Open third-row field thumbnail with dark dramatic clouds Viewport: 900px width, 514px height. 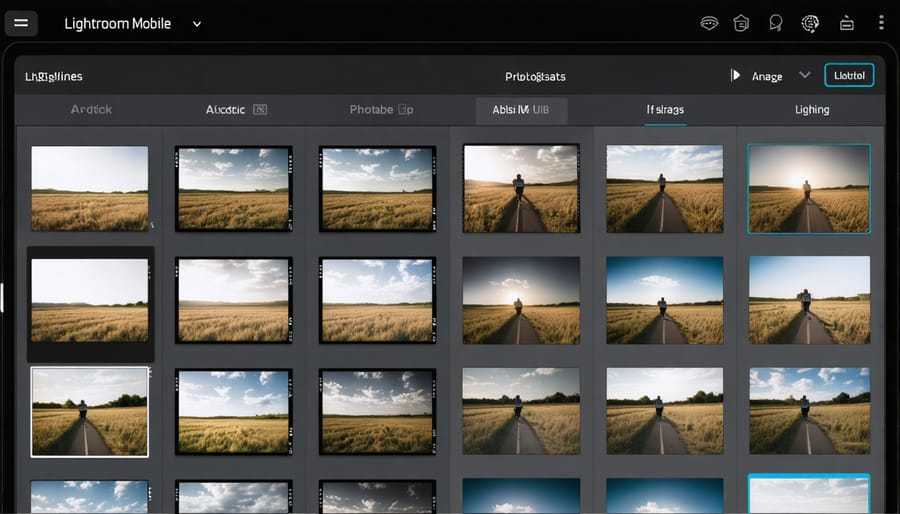point(377,412)
